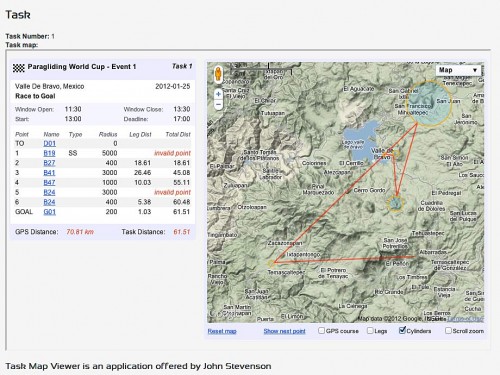Open takeoff point D01 link
This screenshot has height=375, width=500.
49,143
